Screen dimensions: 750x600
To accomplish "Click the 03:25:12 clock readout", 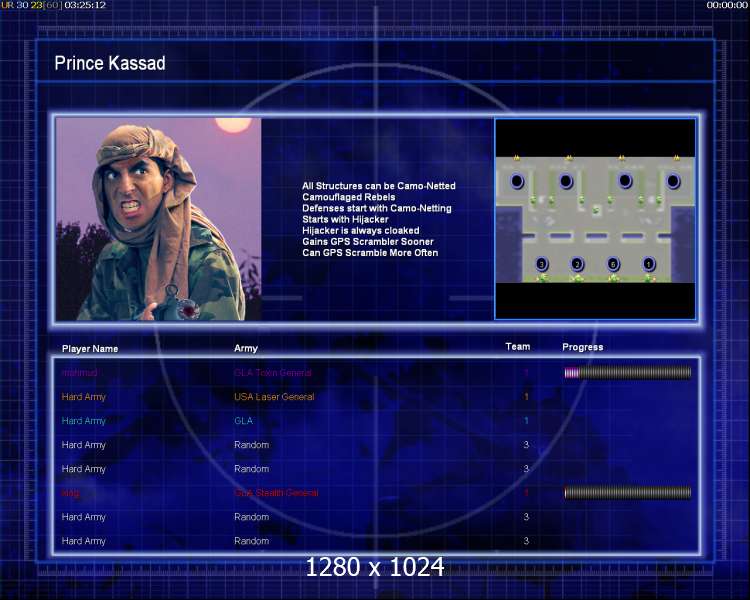I will tap(85, 5).
